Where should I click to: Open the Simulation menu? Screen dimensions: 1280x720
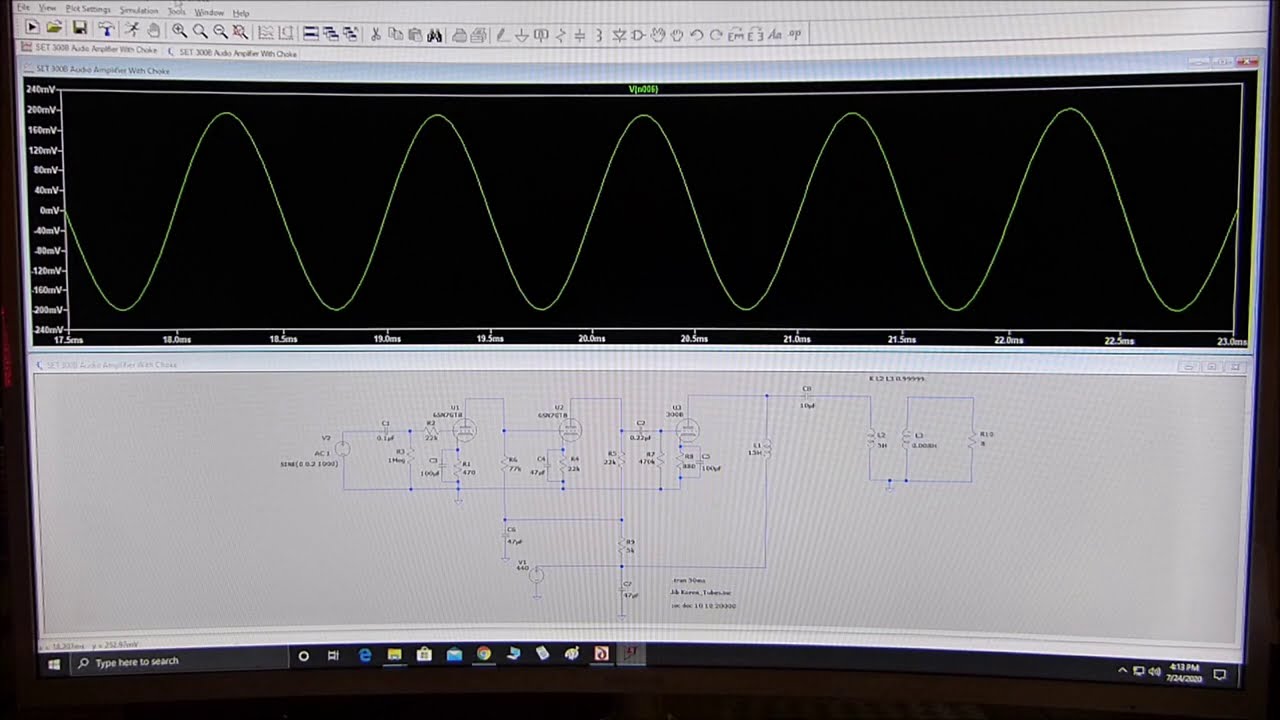(x=139, y=11)
